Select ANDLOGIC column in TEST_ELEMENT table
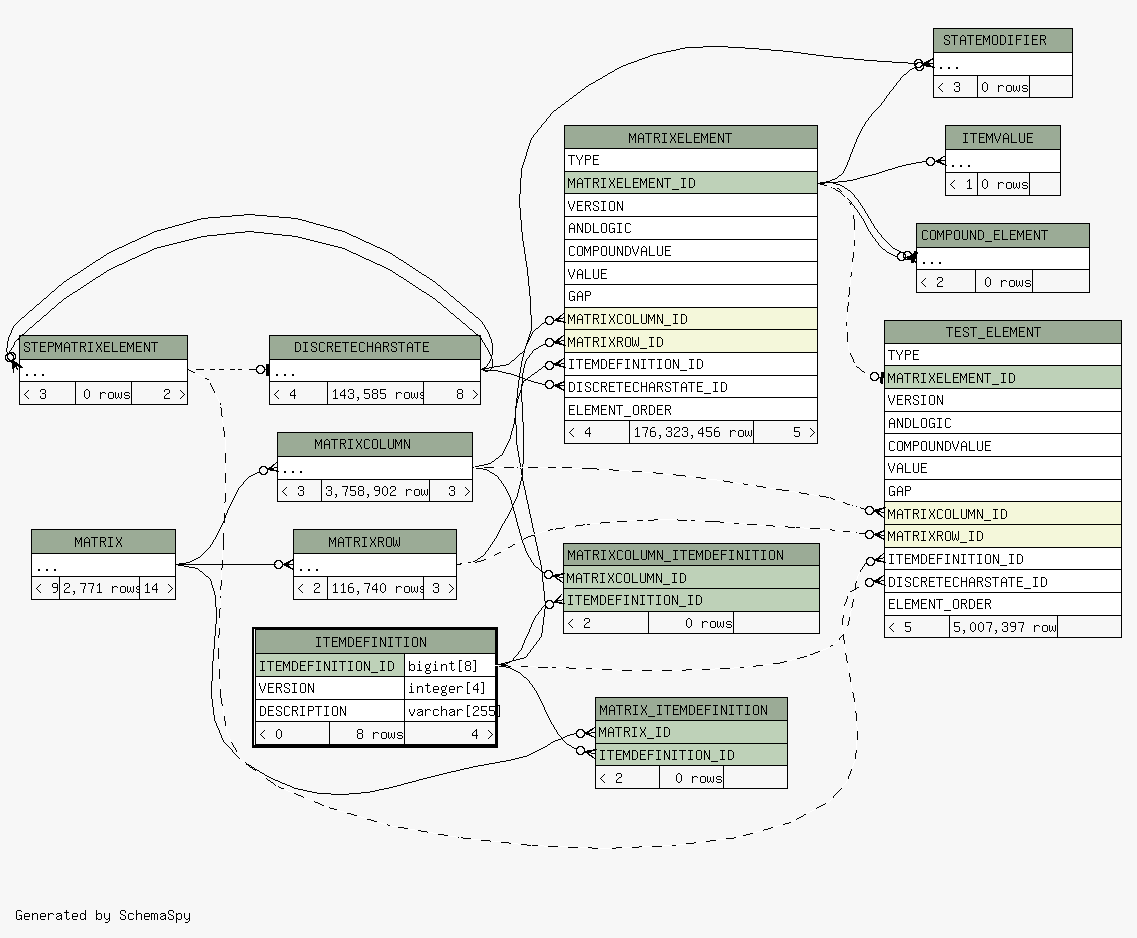This screenshot has height=938, width=1137. click(x=1003, y=423)
